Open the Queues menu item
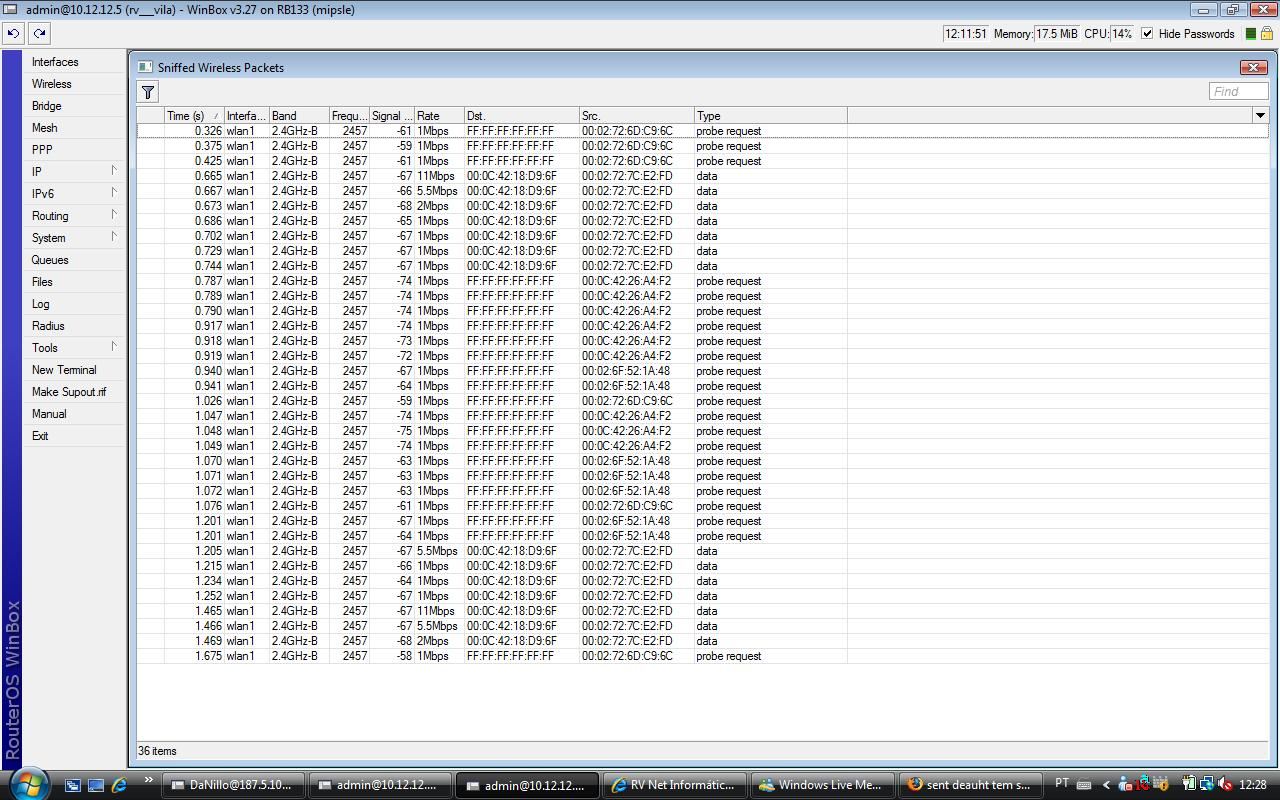The width and height of the screenshot is (1280, 800). [x=75, y=260]
